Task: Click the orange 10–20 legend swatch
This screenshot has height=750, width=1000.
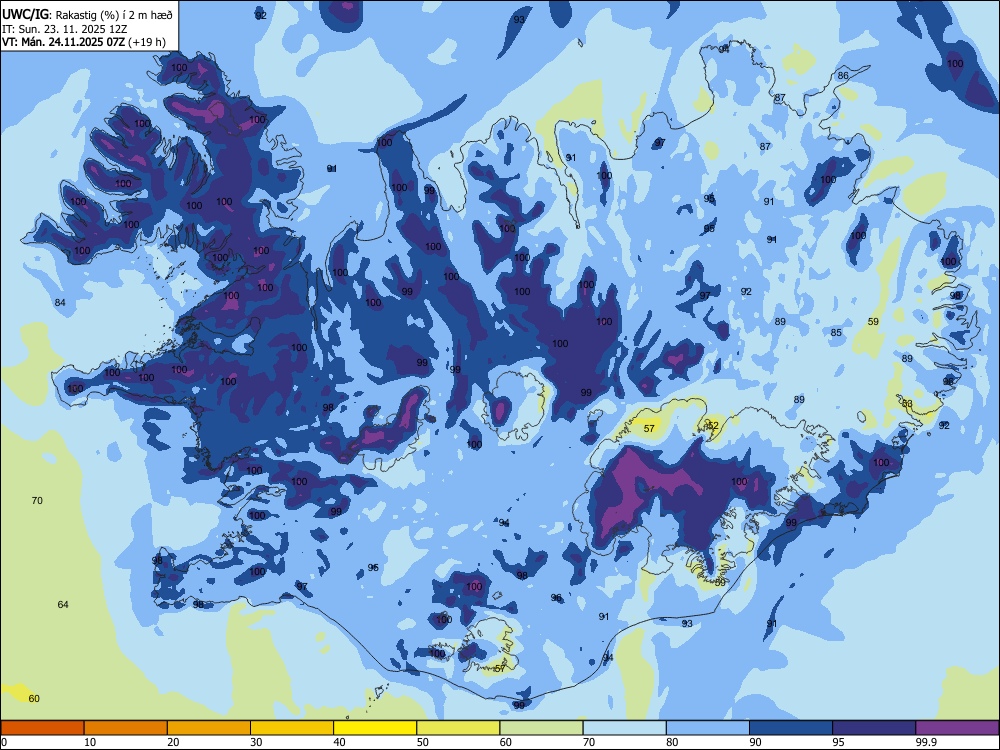Action: click(x=126, y=728)
